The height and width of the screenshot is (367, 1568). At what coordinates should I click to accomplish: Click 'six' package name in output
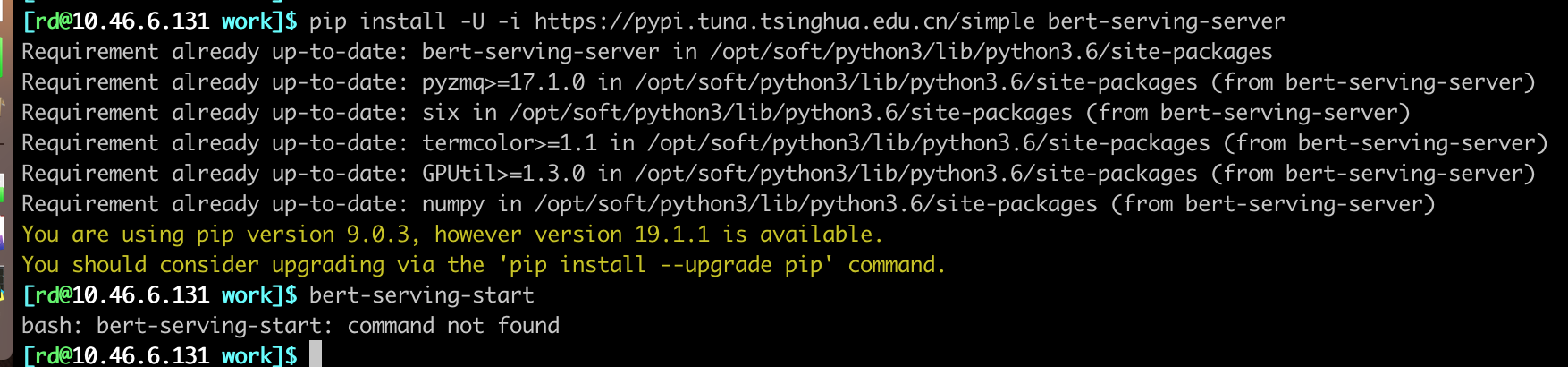pos(441,113)
